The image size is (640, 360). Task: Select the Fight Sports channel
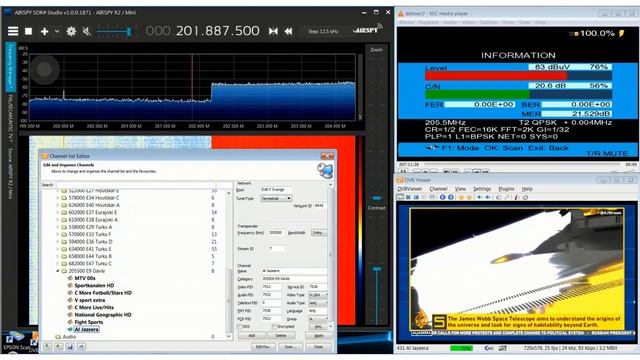[x=88, y=322]
